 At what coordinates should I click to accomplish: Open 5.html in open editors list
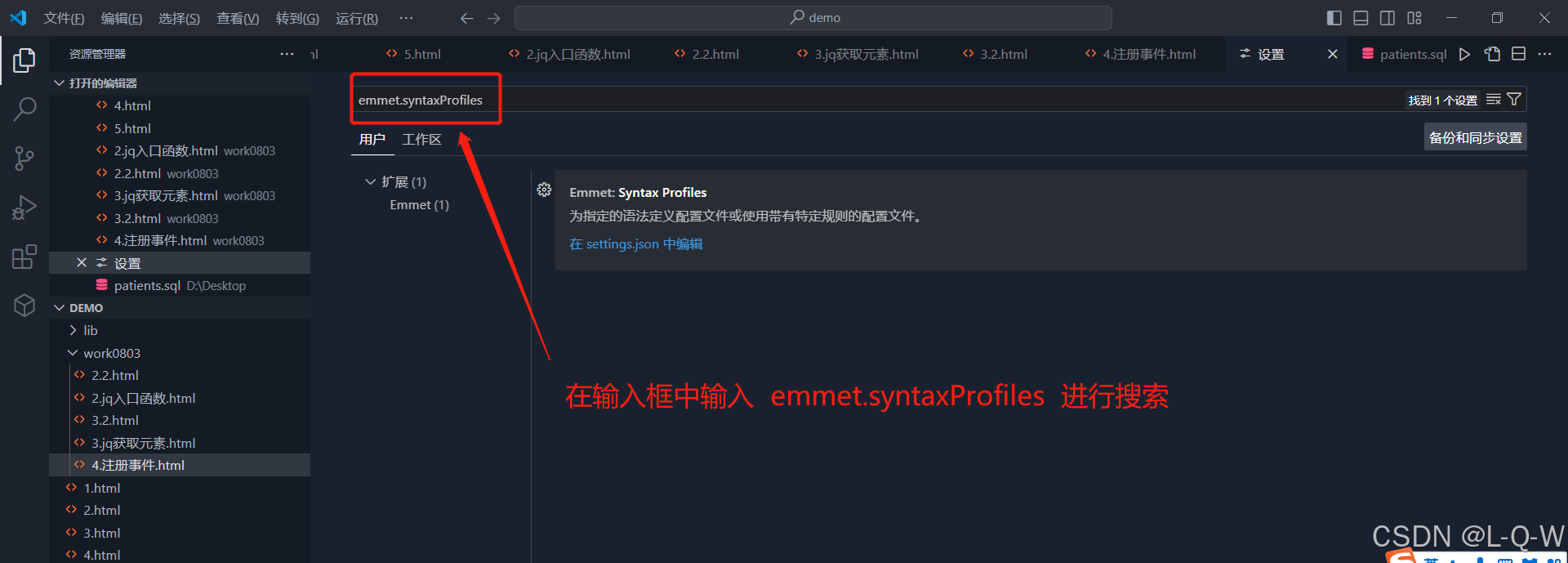coord(180,128)
